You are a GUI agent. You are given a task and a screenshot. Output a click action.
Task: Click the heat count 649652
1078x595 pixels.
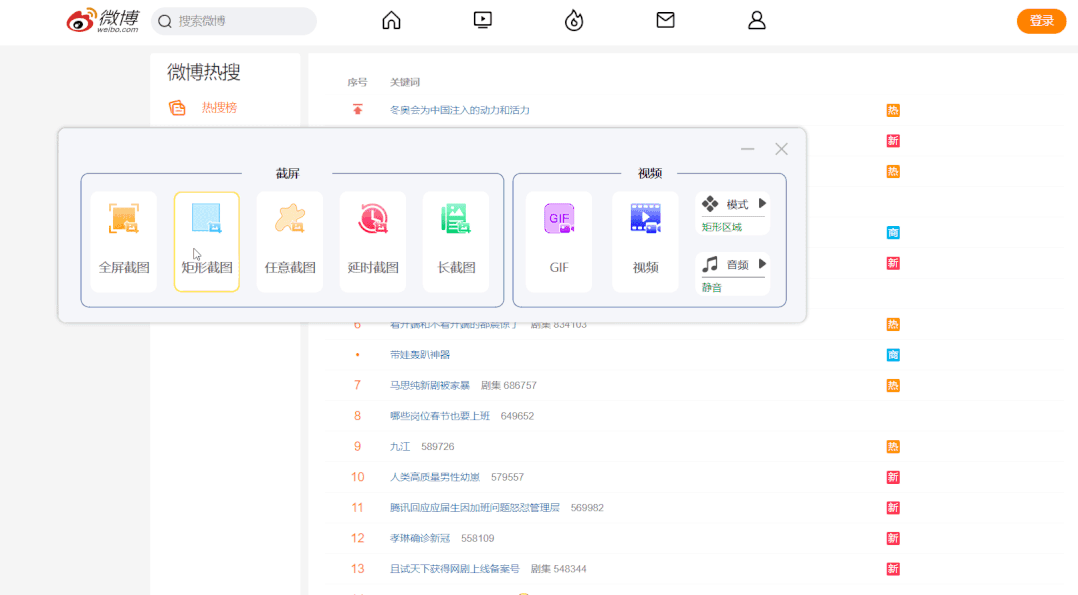517,416
